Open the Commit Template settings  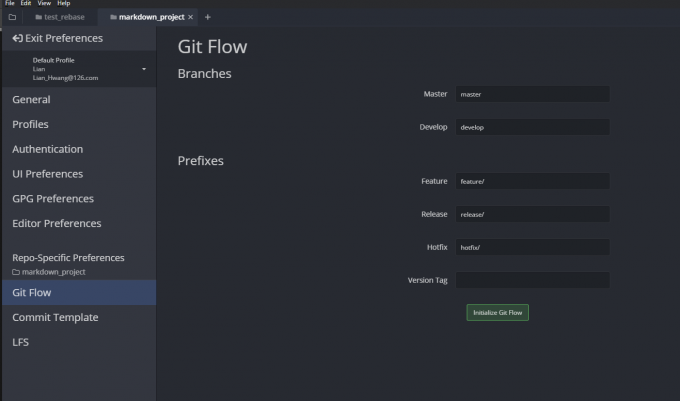tap(55, 317)
